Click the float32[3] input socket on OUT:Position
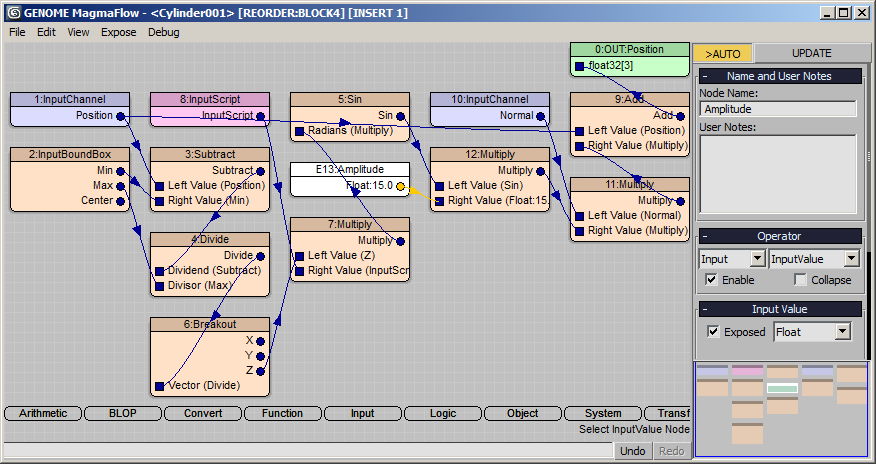876x464 pixels. [x=579, y=66]
